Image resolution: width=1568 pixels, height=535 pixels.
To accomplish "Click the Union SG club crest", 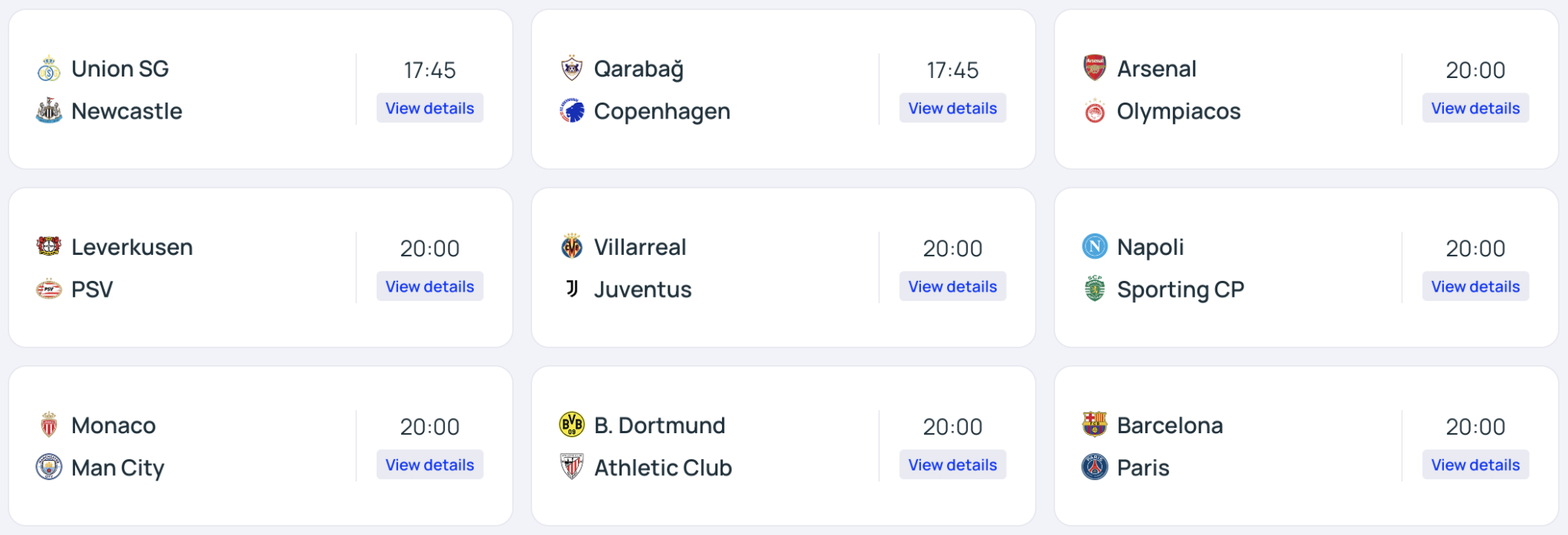I will click(x=49, y=69).
